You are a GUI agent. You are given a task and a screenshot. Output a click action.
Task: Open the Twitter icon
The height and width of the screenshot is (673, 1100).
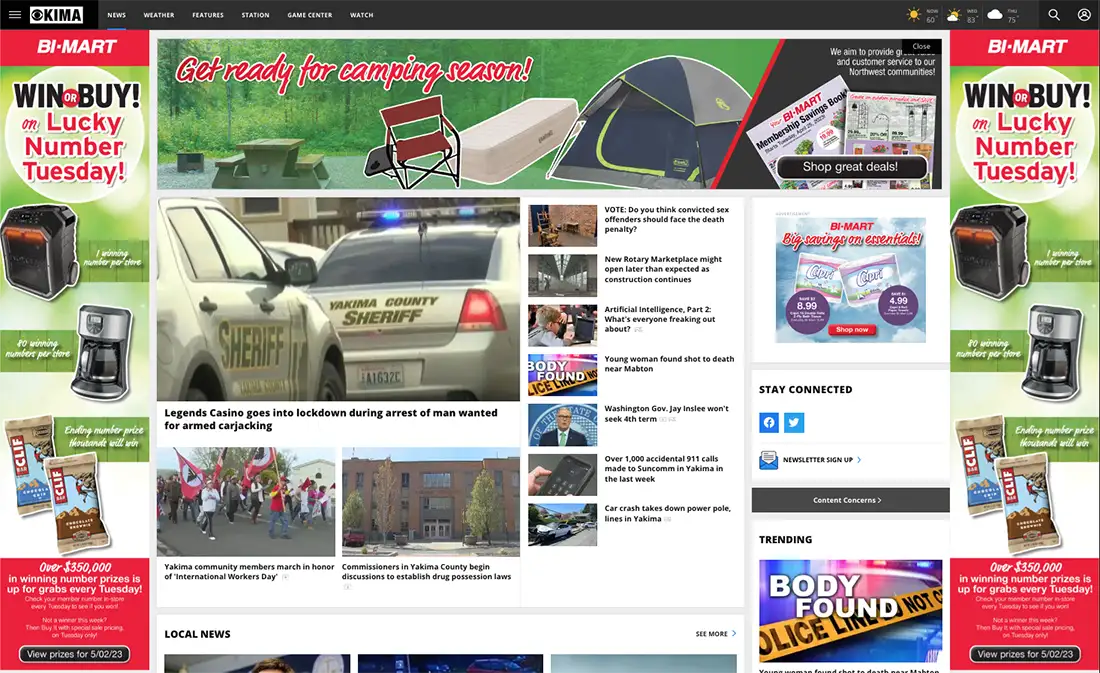tap(794, 422)
